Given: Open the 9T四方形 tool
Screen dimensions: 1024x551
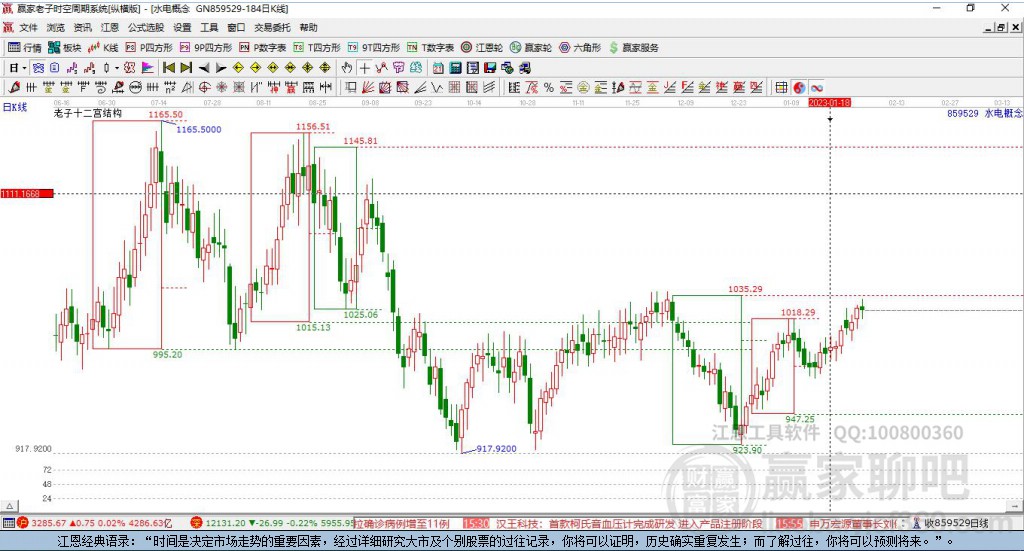Looking at the screenshot, I should [x=374, y=48].
